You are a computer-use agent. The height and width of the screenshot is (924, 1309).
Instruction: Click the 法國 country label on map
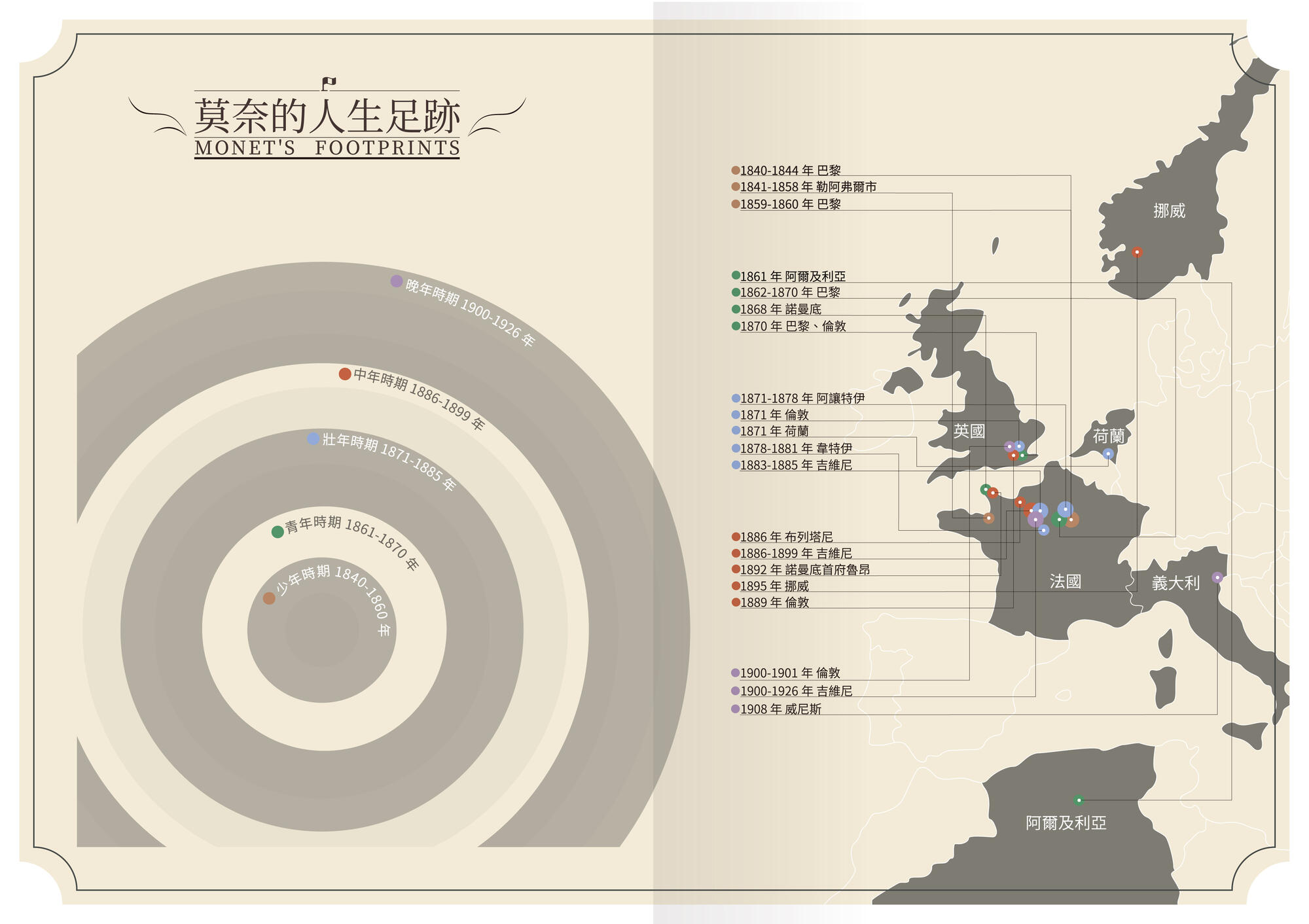[x=1065, y=581]
